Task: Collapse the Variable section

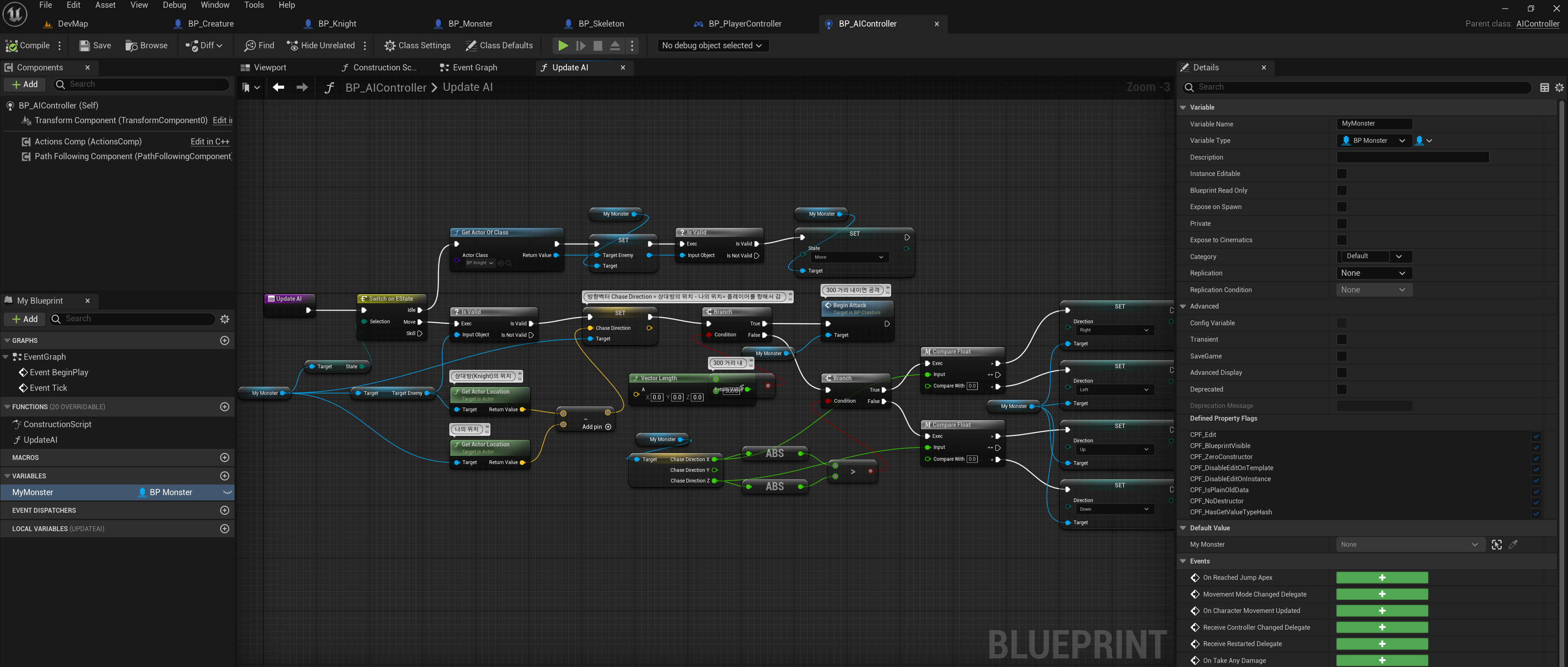Action: click(1183, 108)
